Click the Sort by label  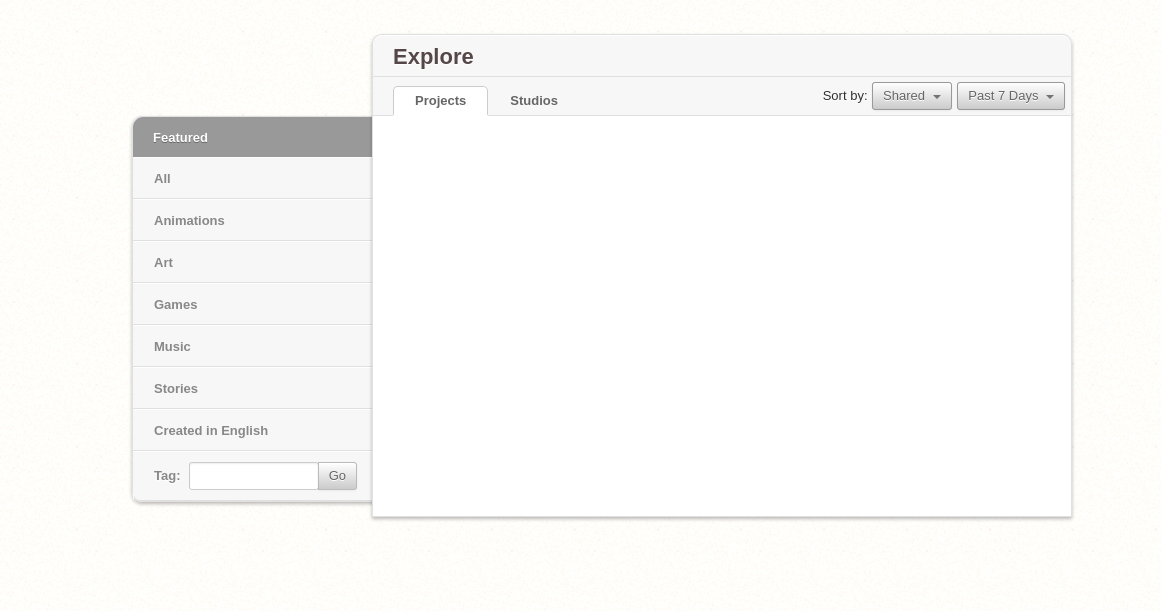(x=844, y=95)
